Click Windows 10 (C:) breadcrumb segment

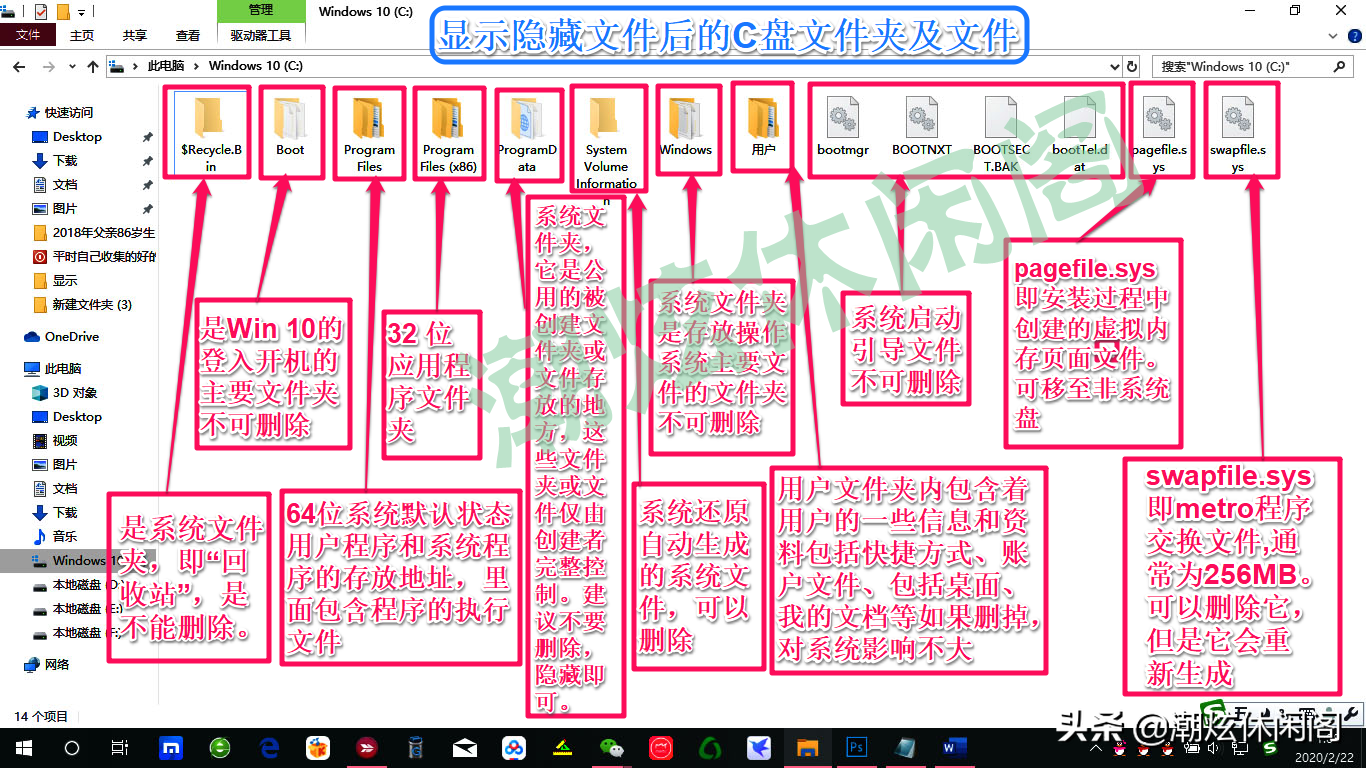click(x=256, y=67)
